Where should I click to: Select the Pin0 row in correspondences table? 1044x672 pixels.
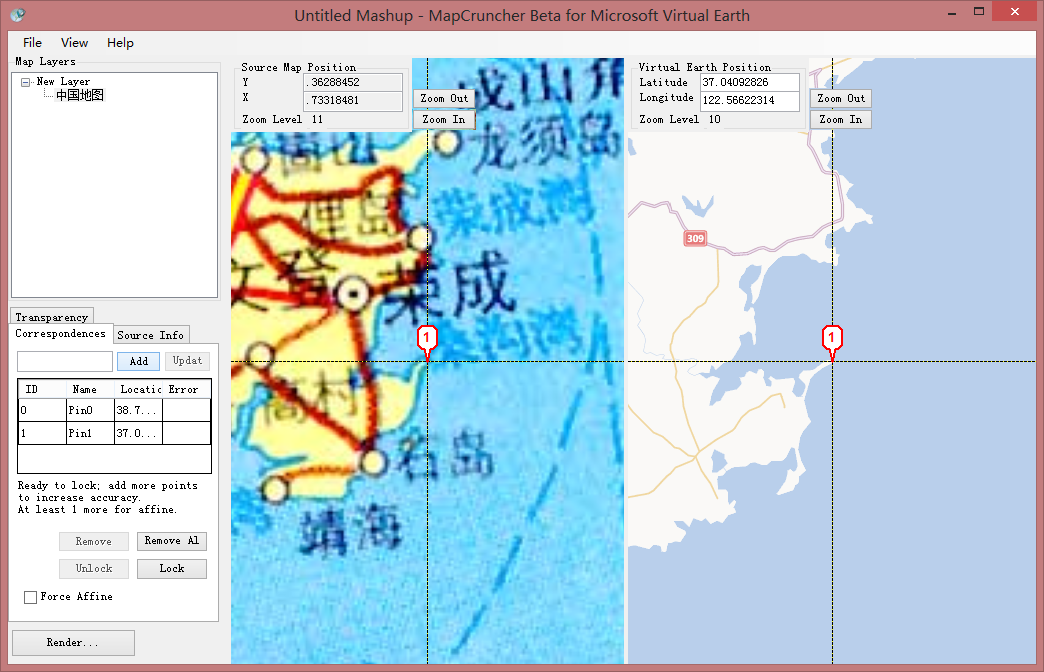115,410
